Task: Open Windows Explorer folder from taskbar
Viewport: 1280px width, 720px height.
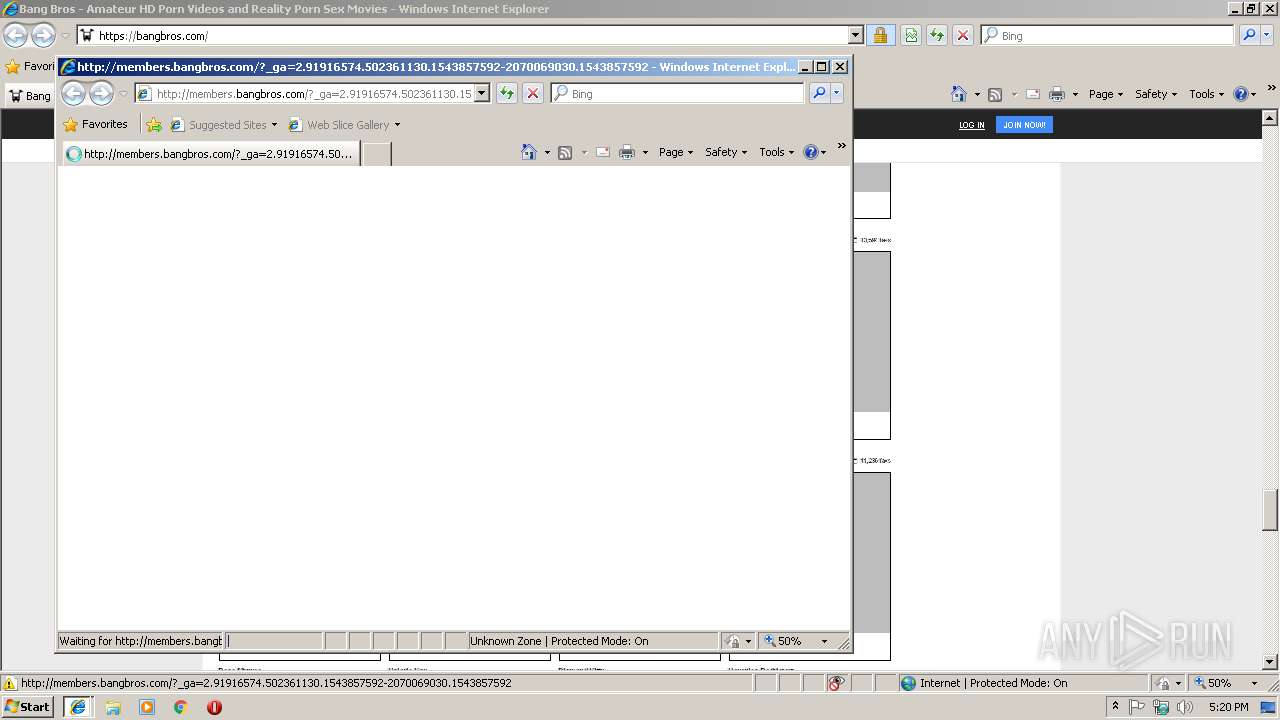Action: (113, 707)
